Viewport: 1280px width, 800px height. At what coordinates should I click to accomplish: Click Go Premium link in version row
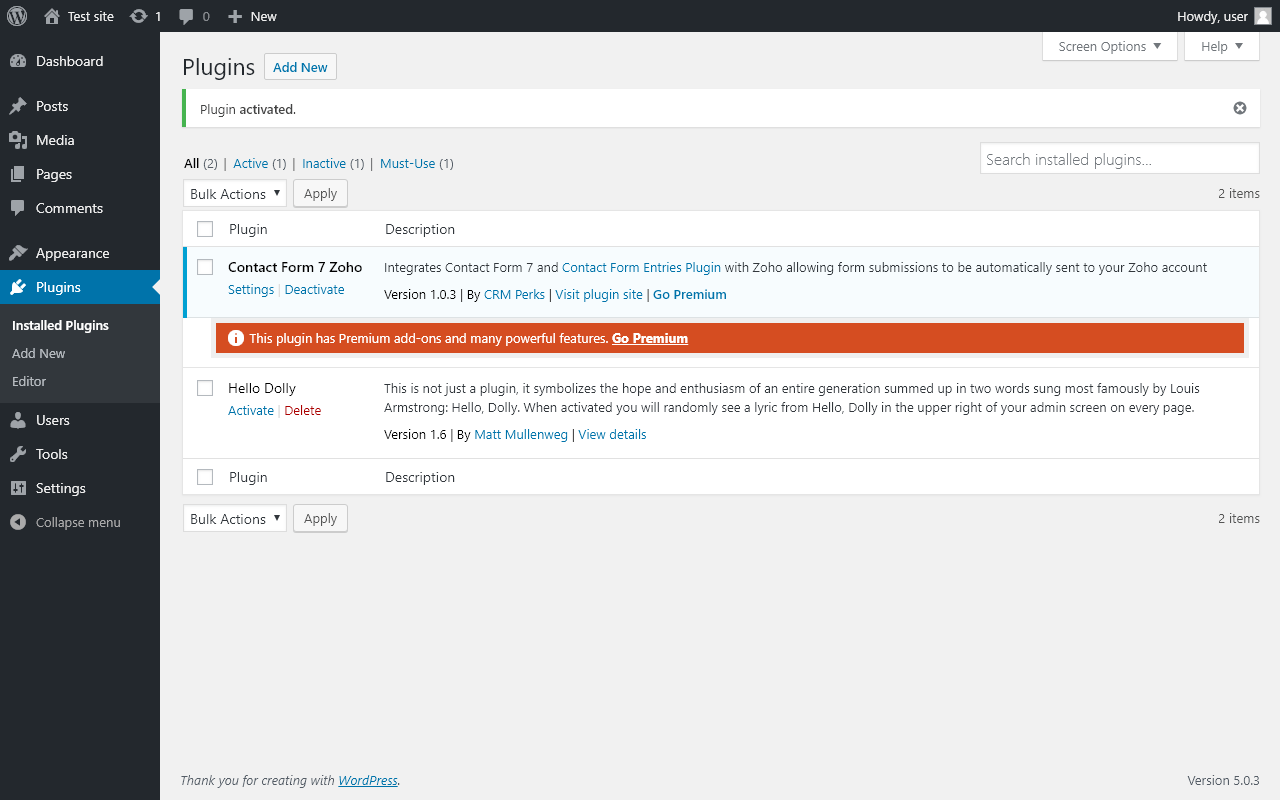click(x=690, y=294)
